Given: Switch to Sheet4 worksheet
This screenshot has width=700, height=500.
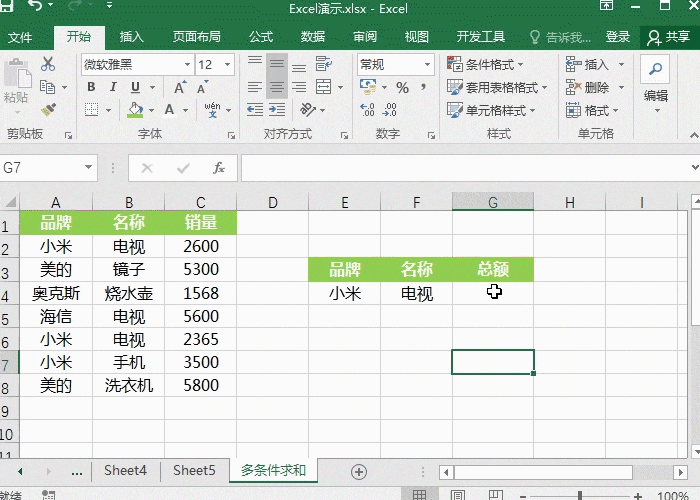Looking at the screenshot, I should 125,470.
